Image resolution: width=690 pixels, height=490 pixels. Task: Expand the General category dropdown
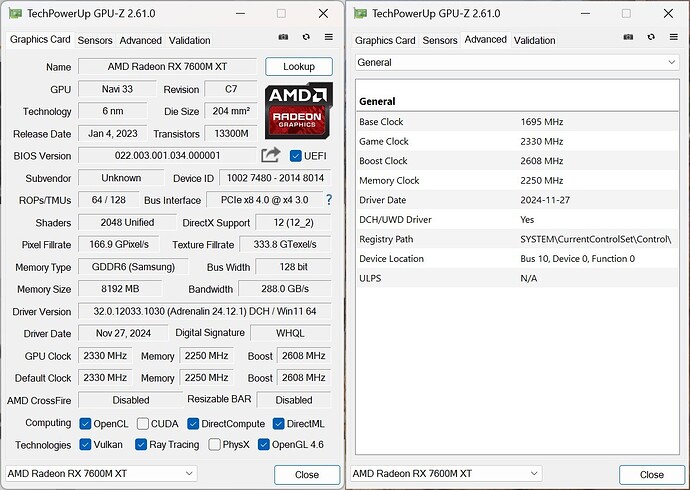(517, 62)
